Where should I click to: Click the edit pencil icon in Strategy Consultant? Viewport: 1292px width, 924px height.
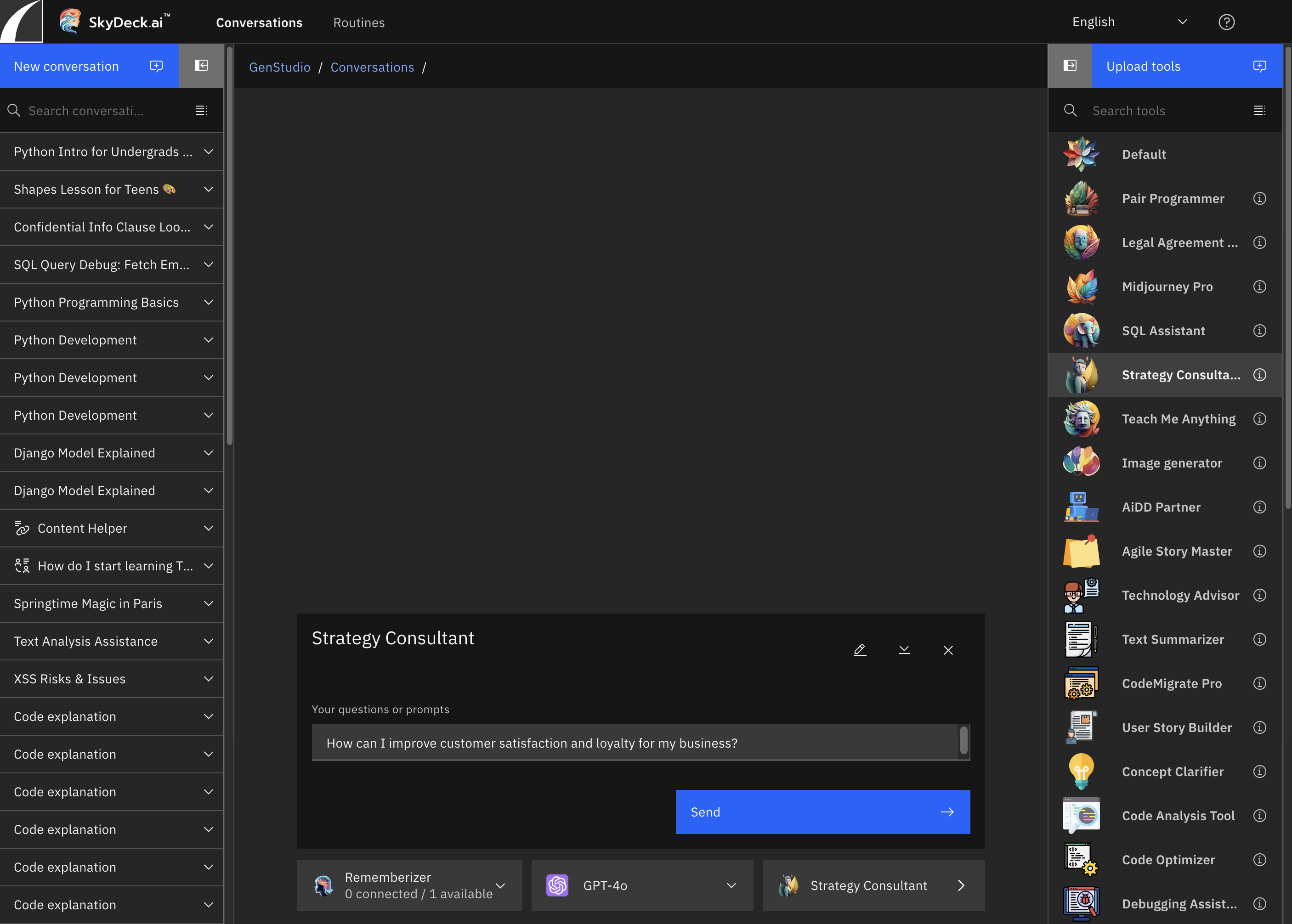coord(860,650)
